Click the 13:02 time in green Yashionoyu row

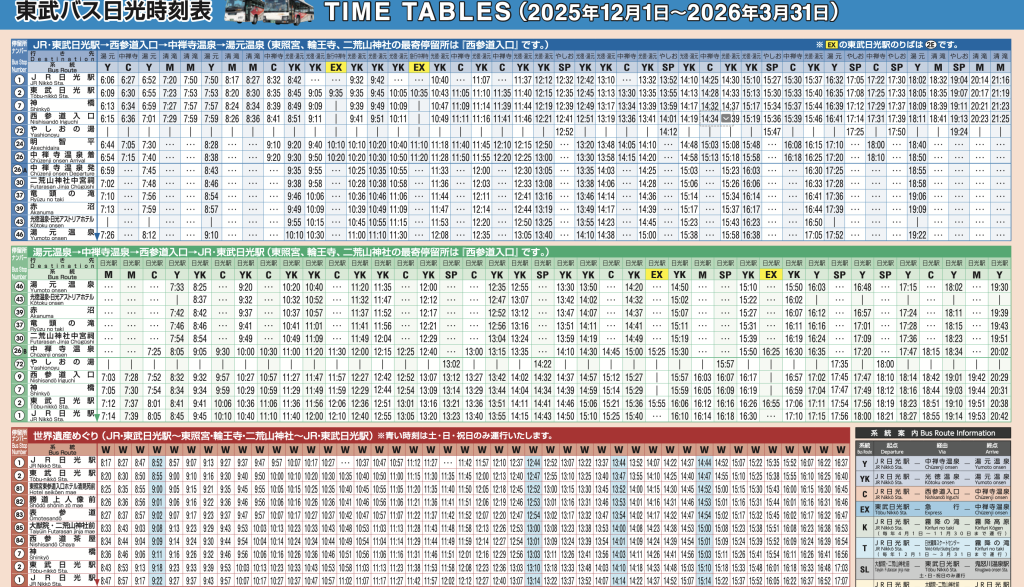pos(451,364)
